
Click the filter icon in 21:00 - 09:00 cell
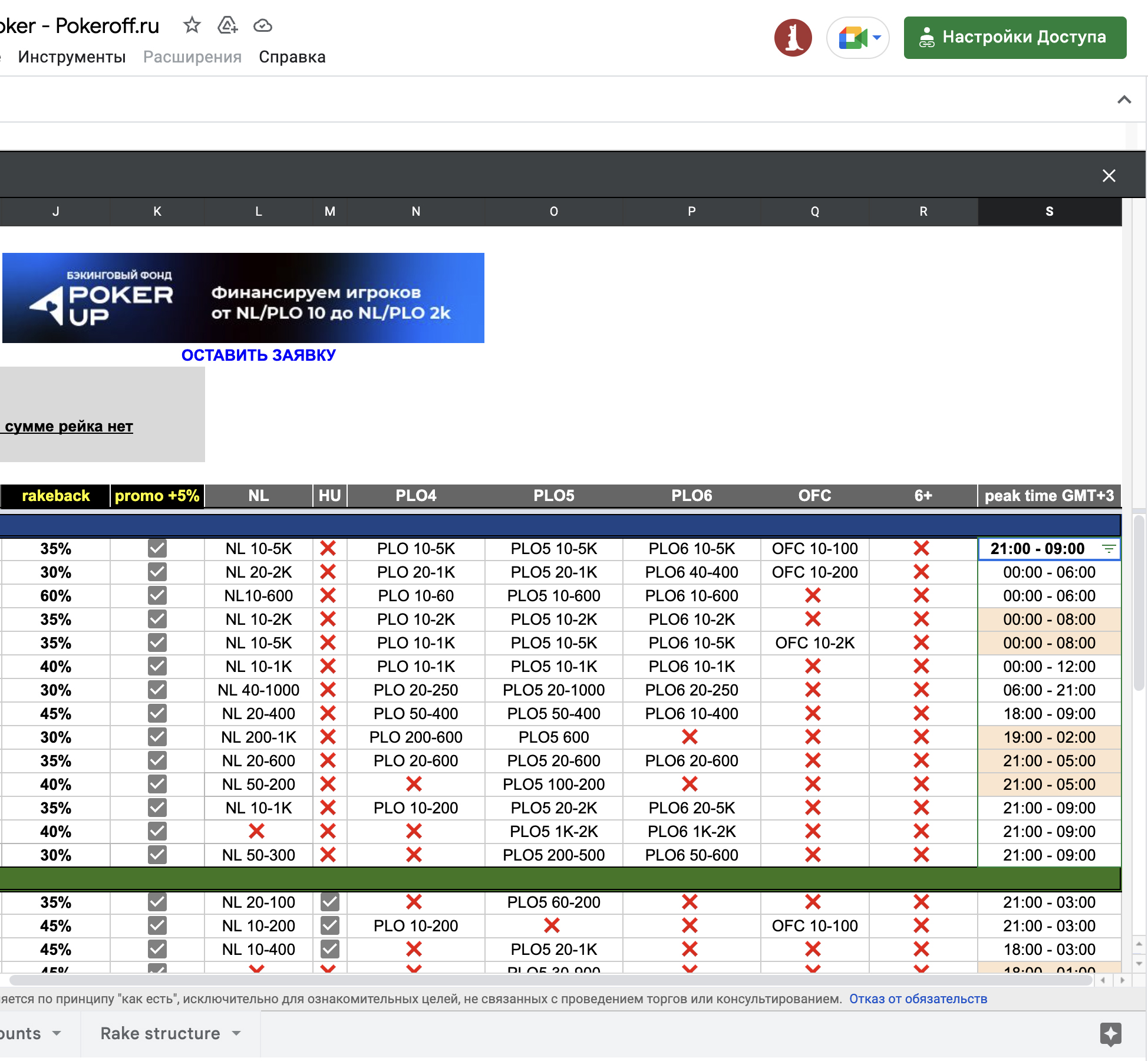click(1109, 549)
